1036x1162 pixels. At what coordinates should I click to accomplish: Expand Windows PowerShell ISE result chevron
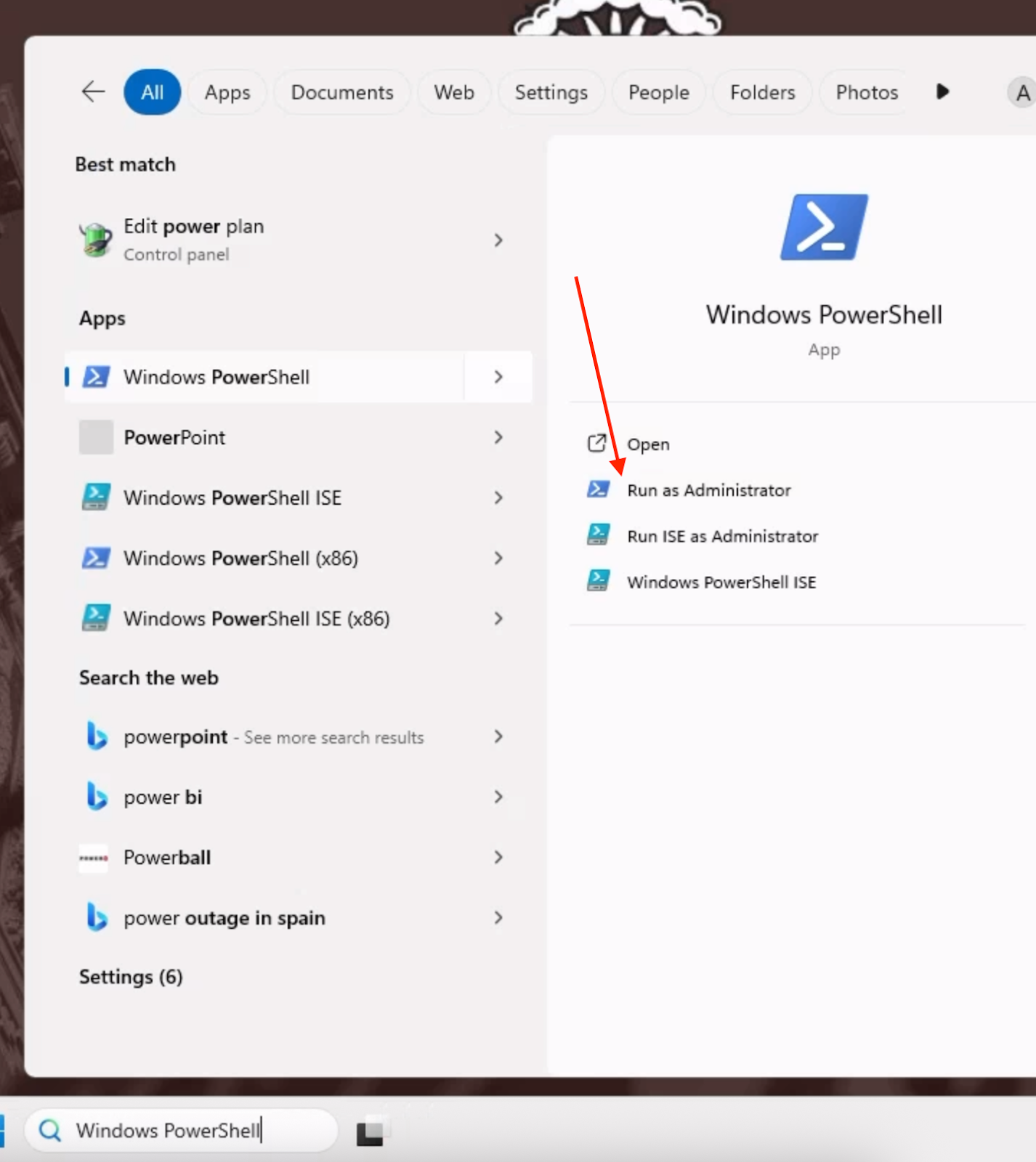pyautogui.click(x=498, y=497)
